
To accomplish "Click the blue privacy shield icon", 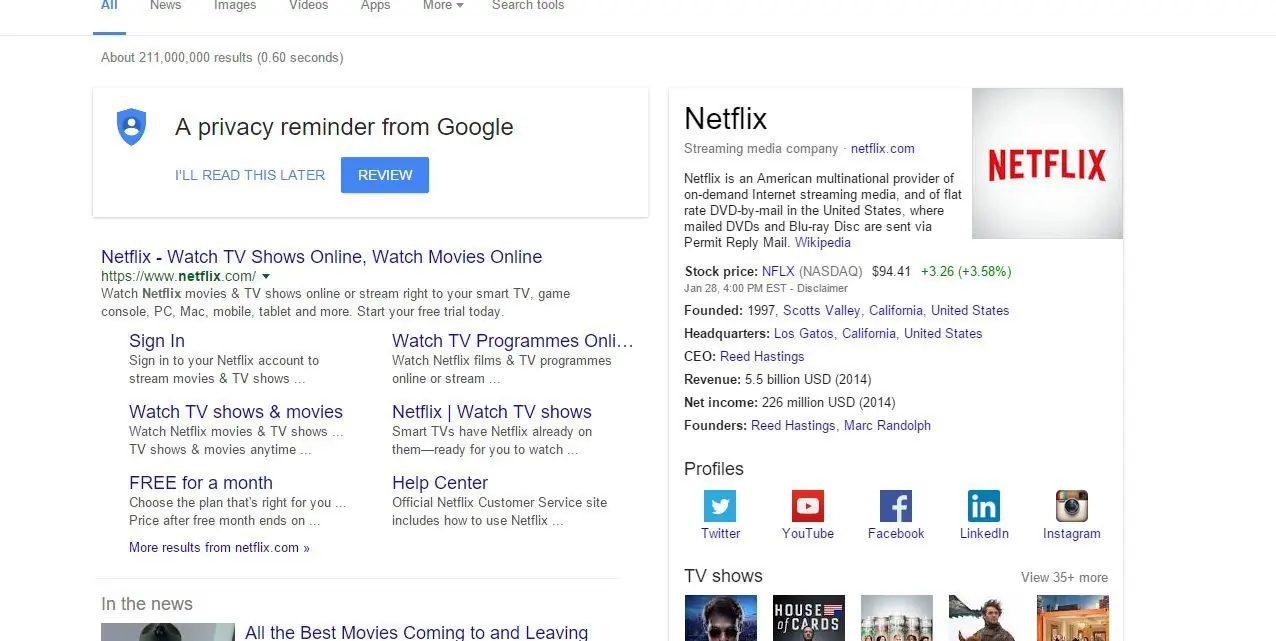I will point(132,127).
